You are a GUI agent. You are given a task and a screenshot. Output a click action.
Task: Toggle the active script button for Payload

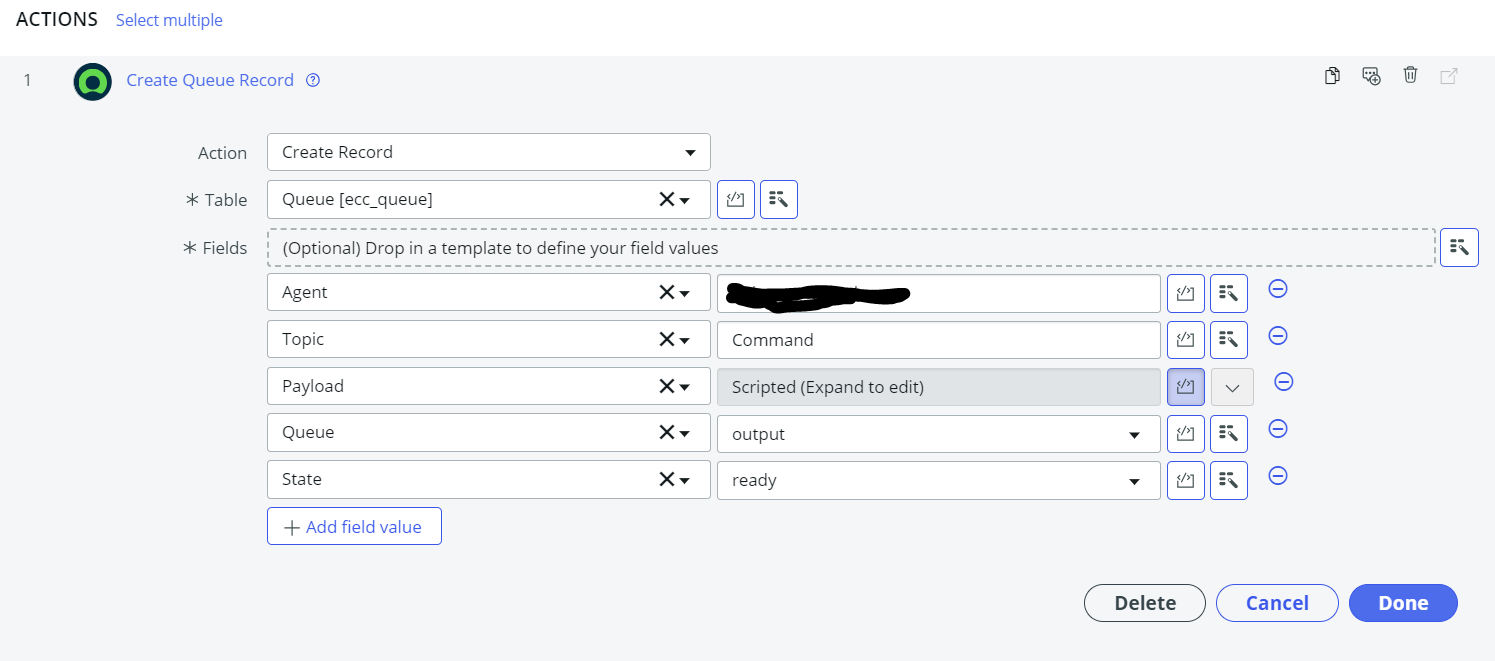point(1185,386)
